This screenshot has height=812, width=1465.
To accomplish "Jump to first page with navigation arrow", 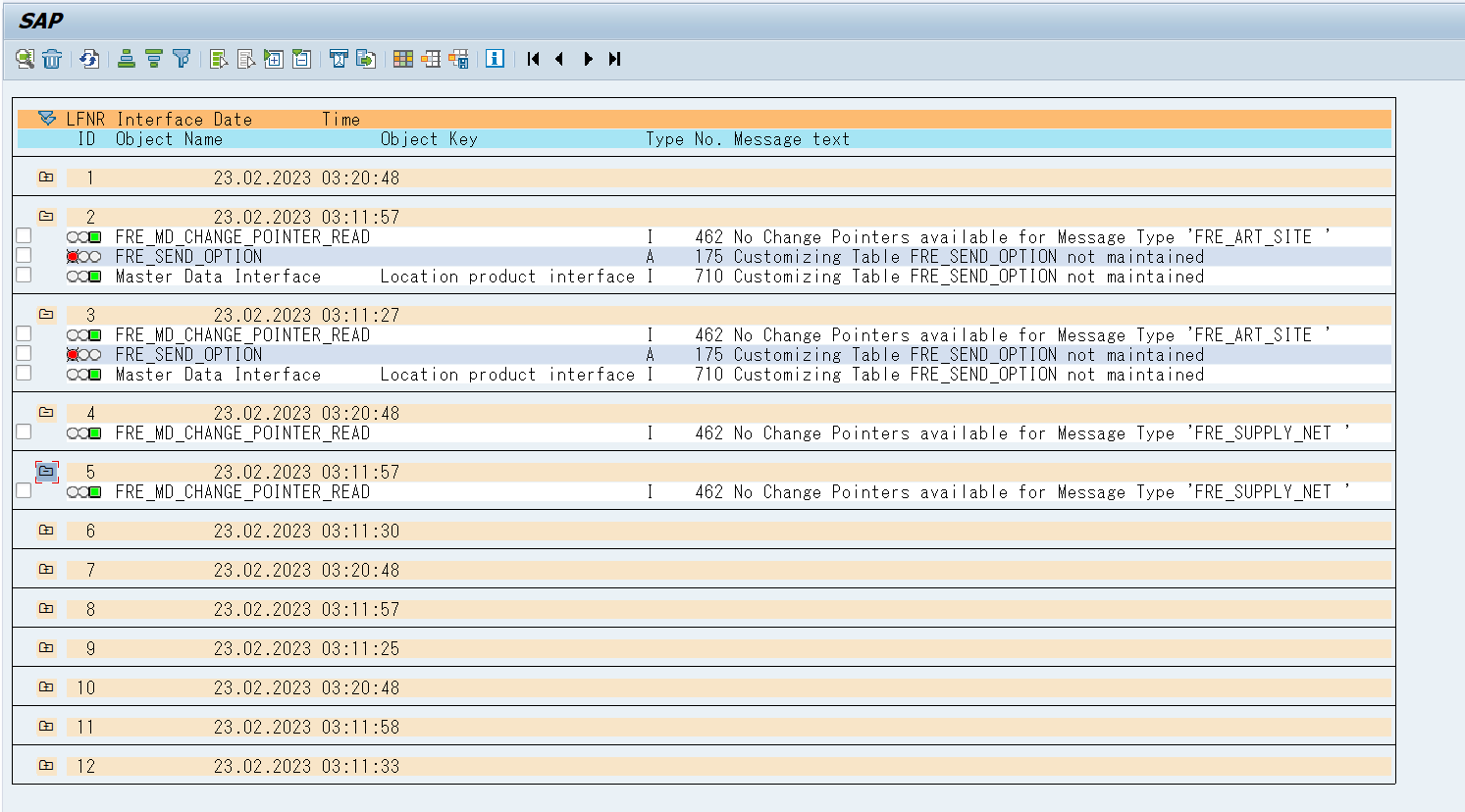I will point(533,59).
